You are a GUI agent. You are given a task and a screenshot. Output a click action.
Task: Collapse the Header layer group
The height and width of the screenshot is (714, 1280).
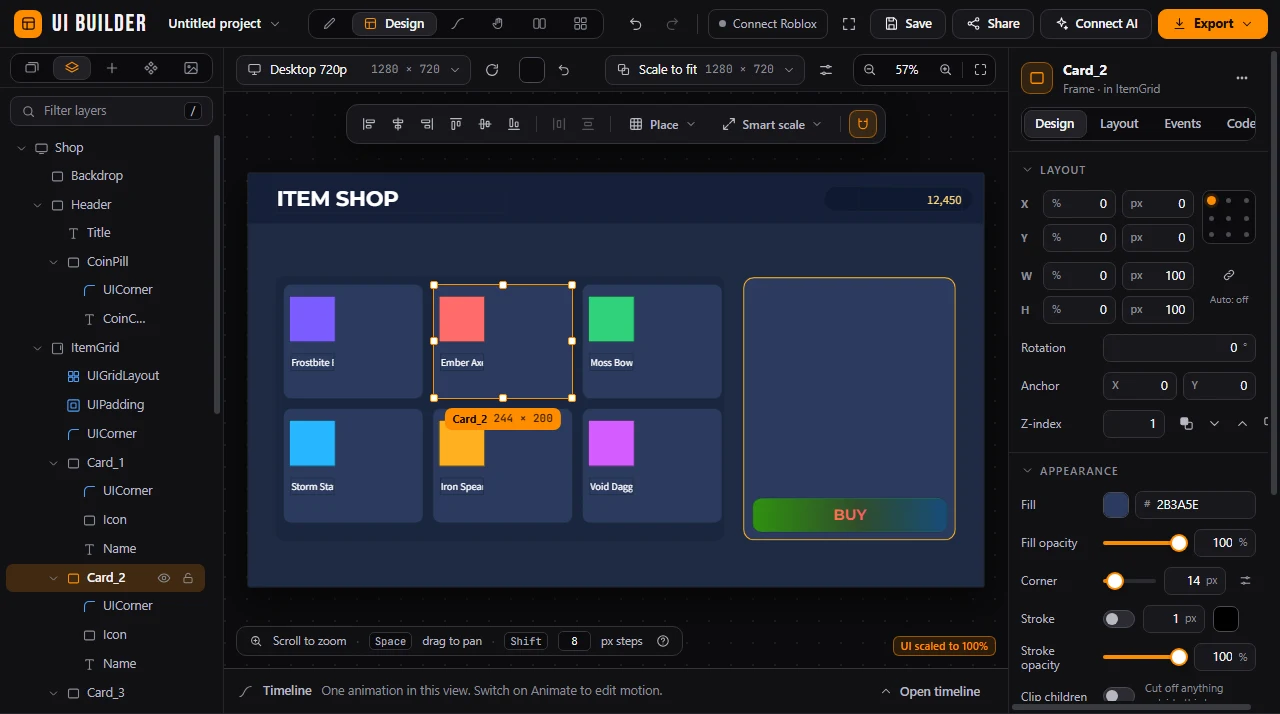38,205
